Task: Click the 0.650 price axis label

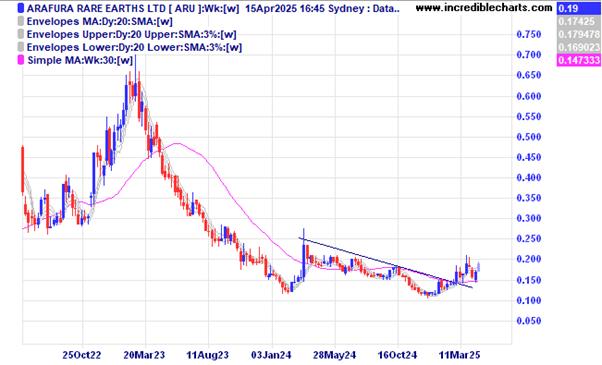Action: pos(529,75)
